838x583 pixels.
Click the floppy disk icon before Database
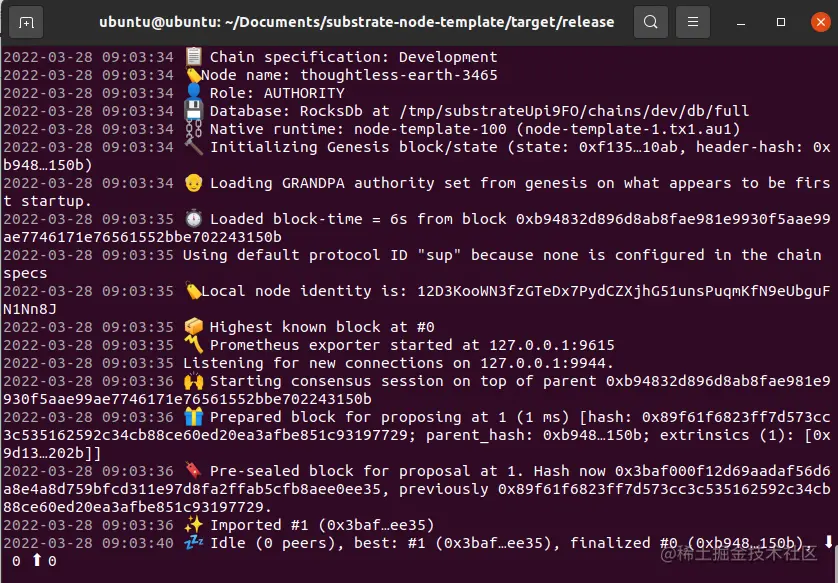(x=193, y=111)
